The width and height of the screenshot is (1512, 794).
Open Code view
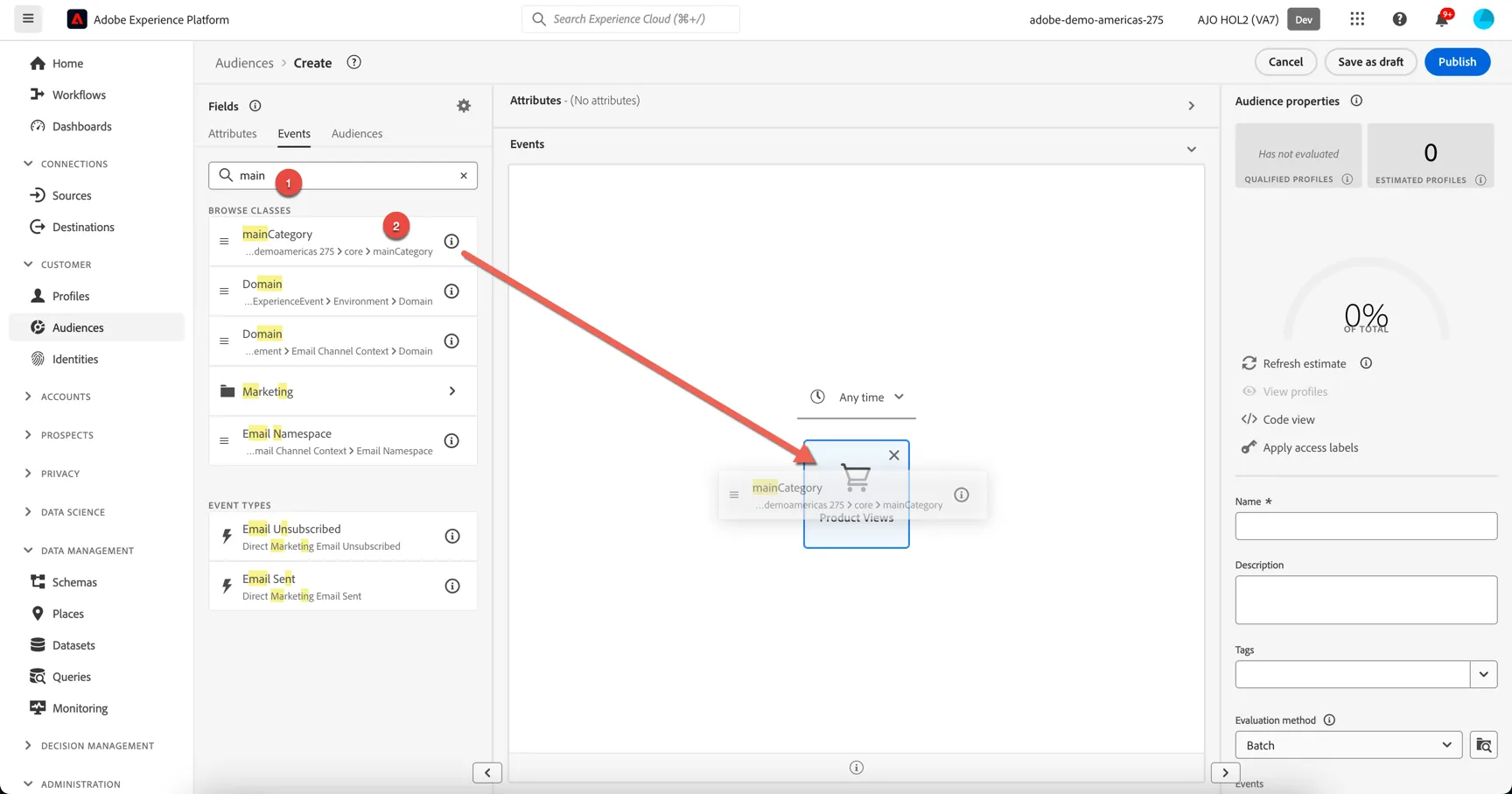click(x=1288, y=419)
